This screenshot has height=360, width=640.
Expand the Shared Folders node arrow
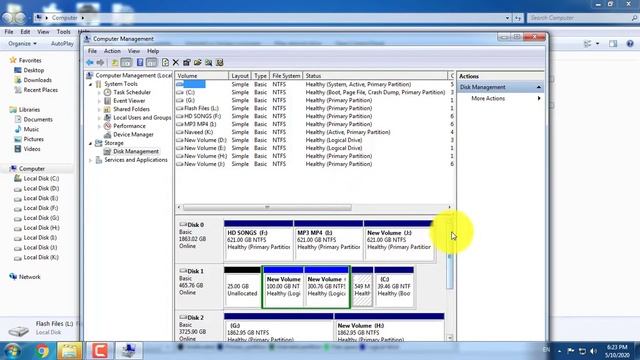click(x=99, y=109)
